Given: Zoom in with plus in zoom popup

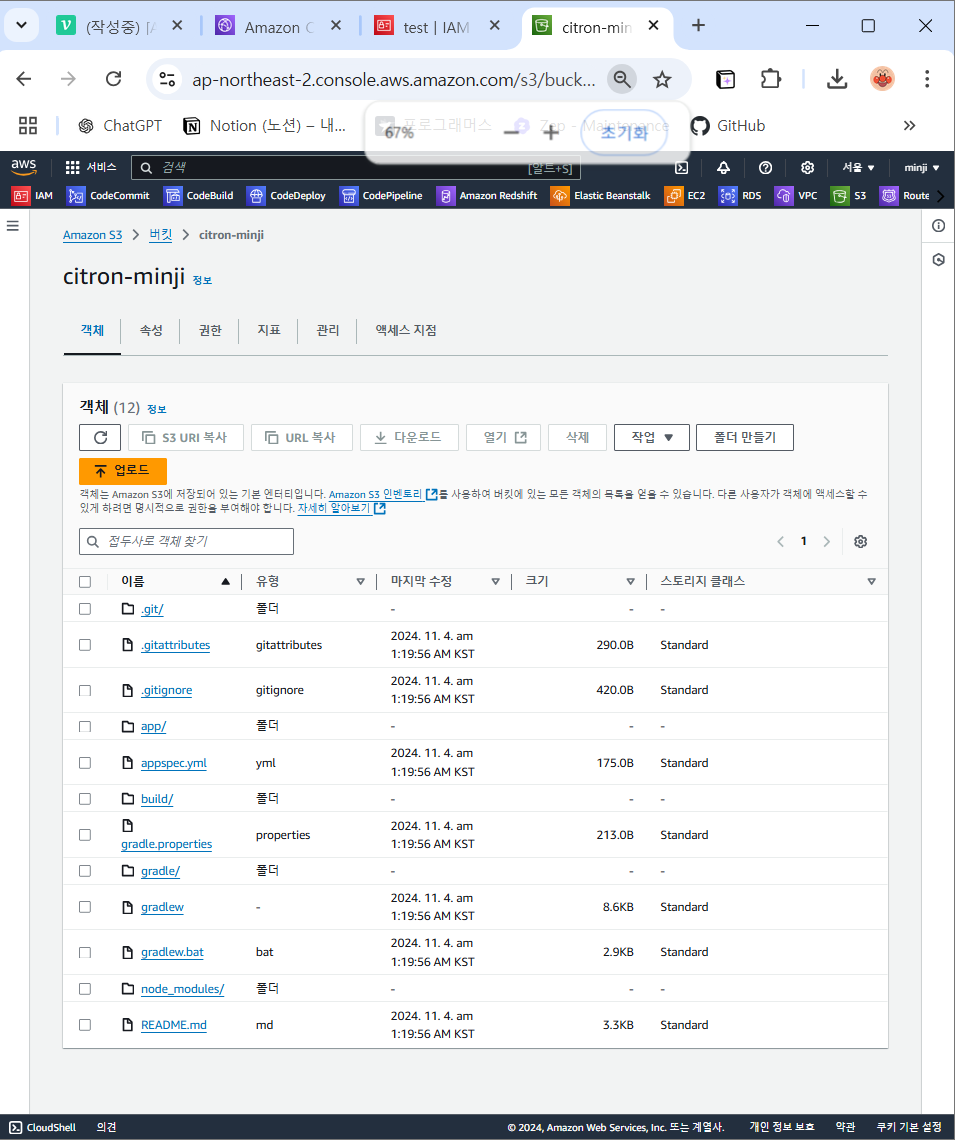Looking at the screenshot, I should tap(551, 132).
